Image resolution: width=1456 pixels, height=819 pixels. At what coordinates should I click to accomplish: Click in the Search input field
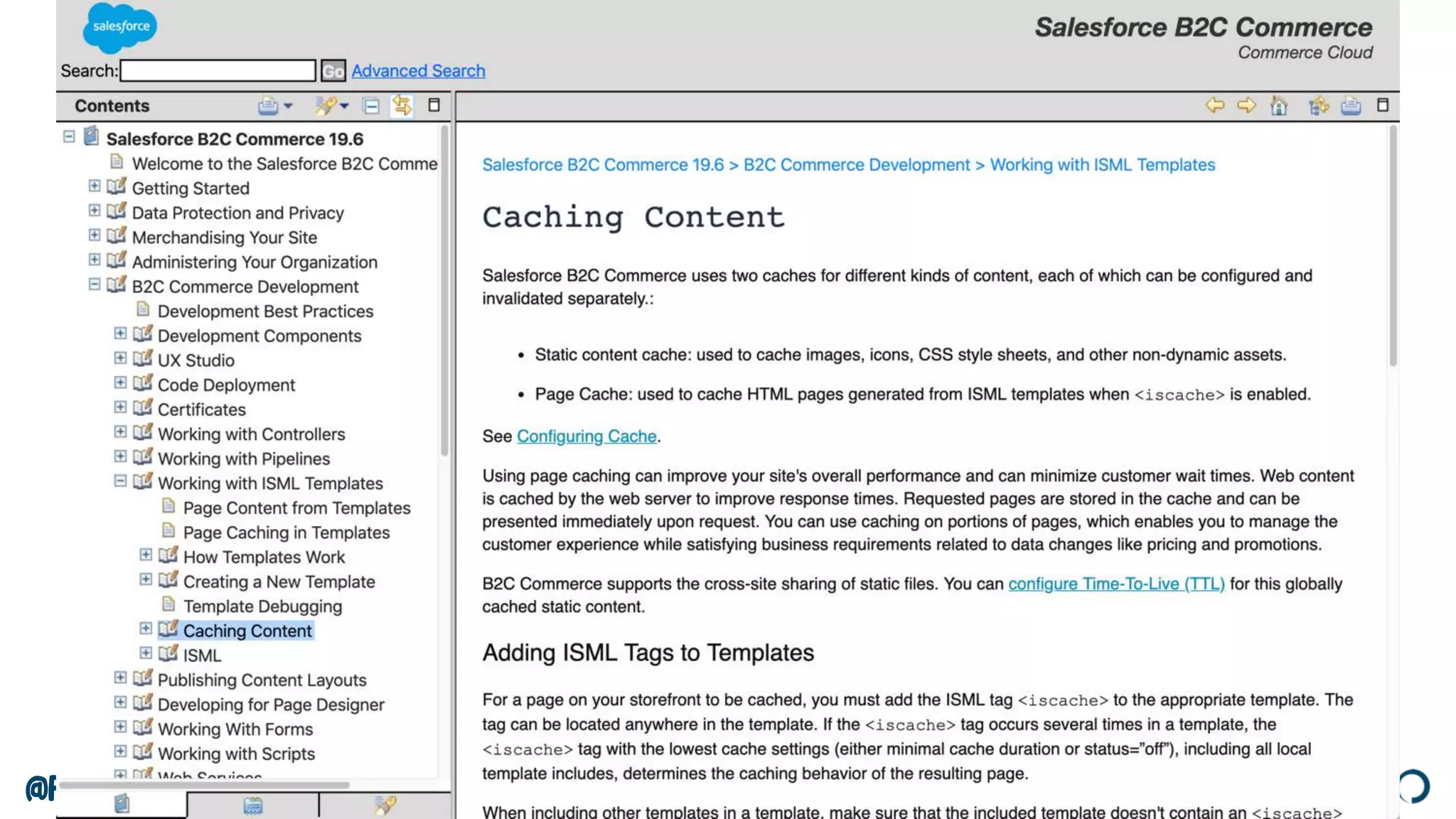[218, 70]
